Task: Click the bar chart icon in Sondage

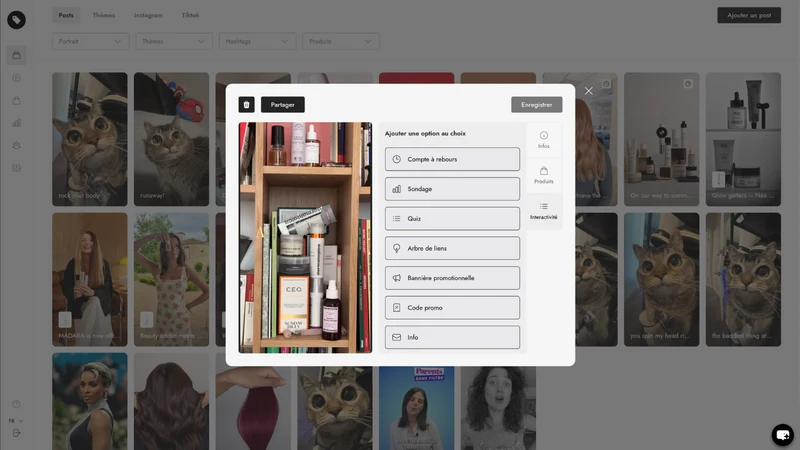Action: (x=396, y=189)
